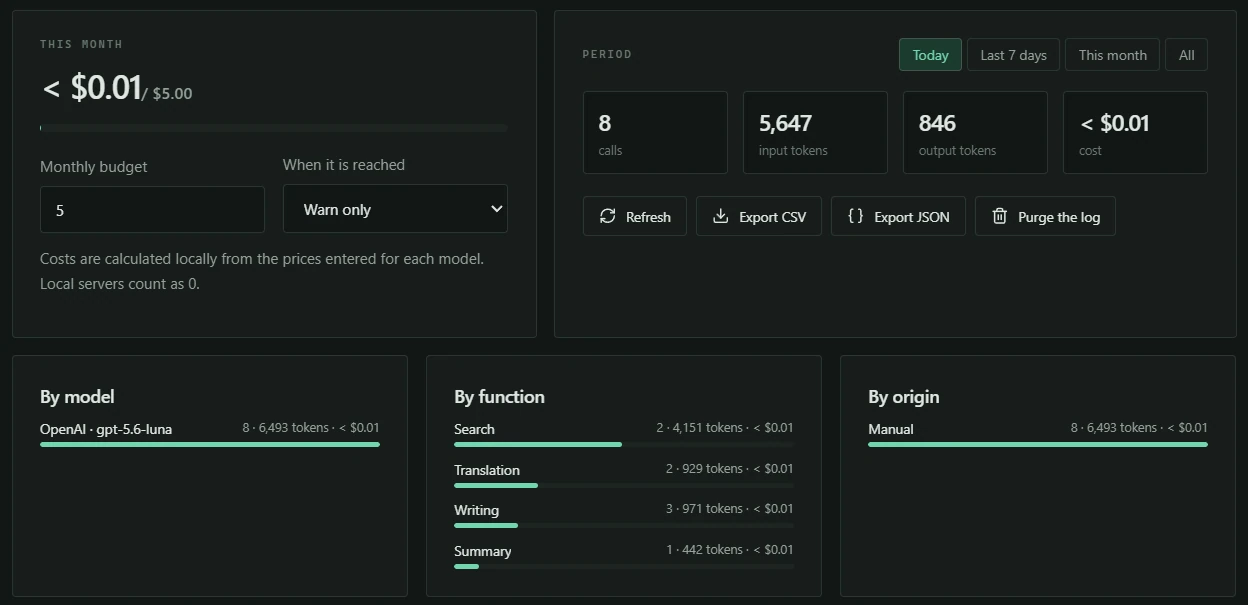1248x605 pixels.
Task: Click the 'Search' function label
Action: point(474,429)
